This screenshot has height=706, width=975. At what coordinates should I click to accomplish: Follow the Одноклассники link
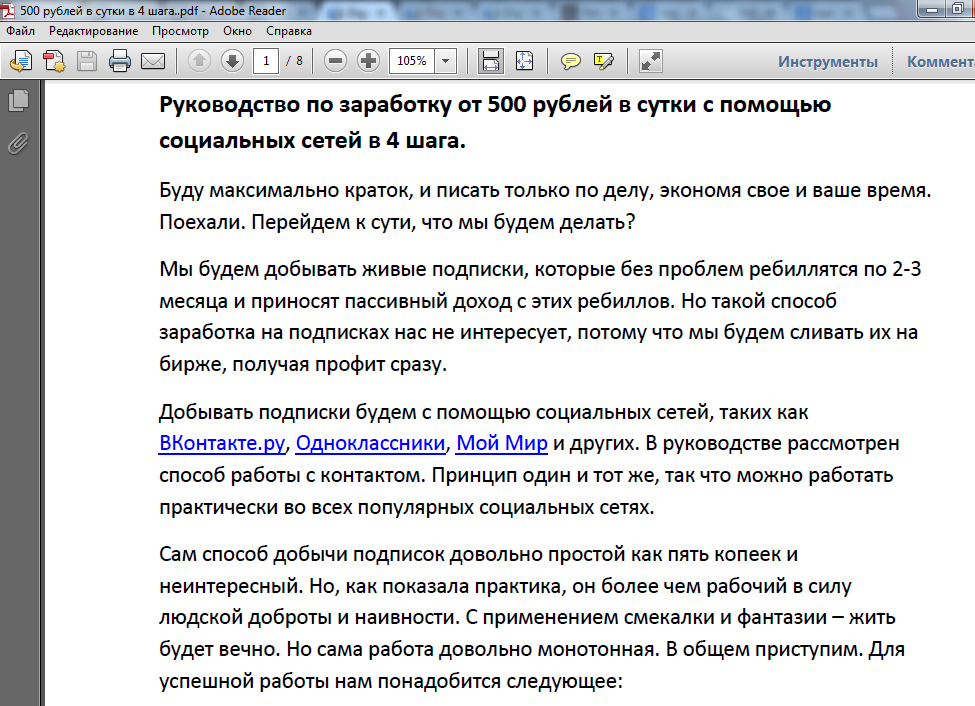371,443
